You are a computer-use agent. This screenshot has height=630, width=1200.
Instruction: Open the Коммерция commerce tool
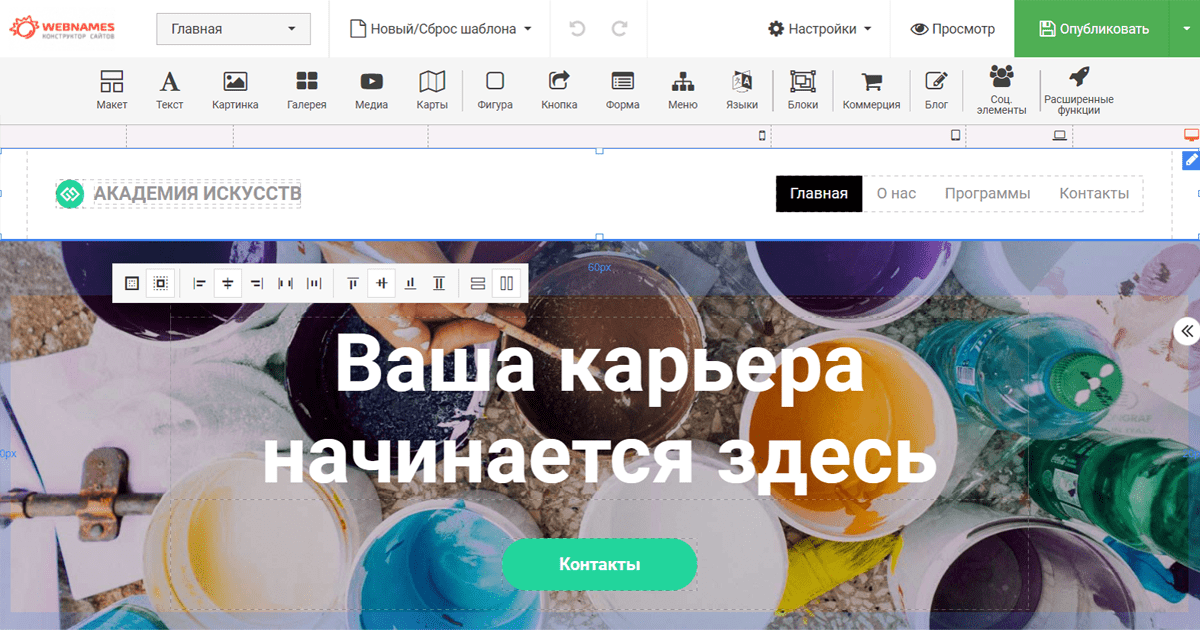pyautogui.click(x=872, y=90)
